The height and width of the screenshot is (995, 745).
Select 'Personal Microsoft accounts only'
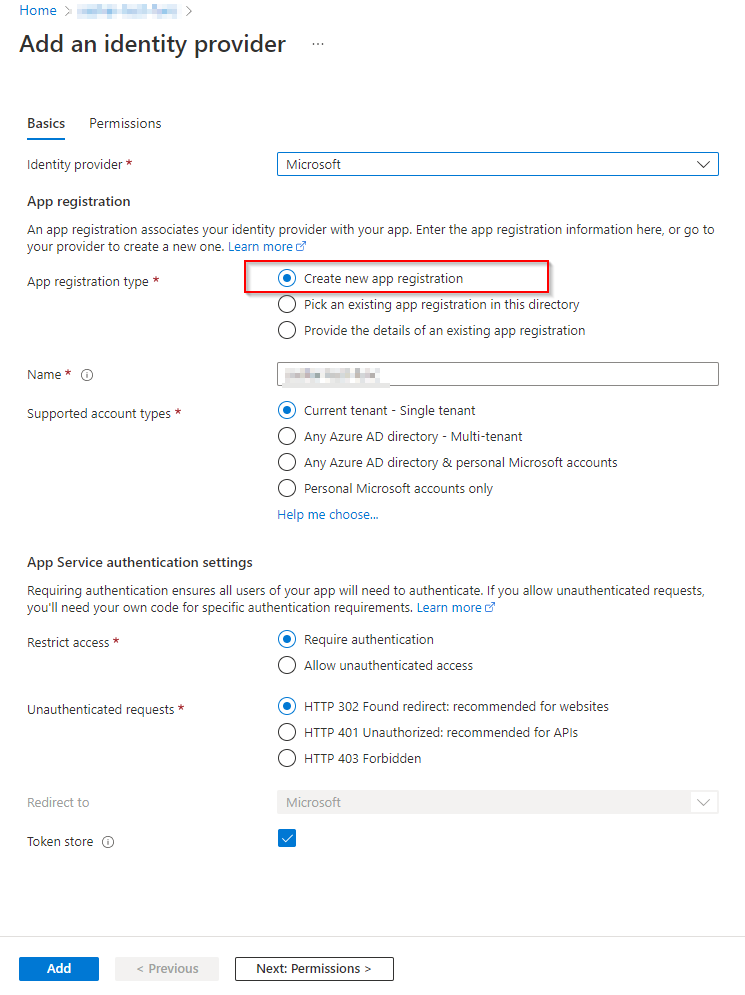click(x=287, y=488)
